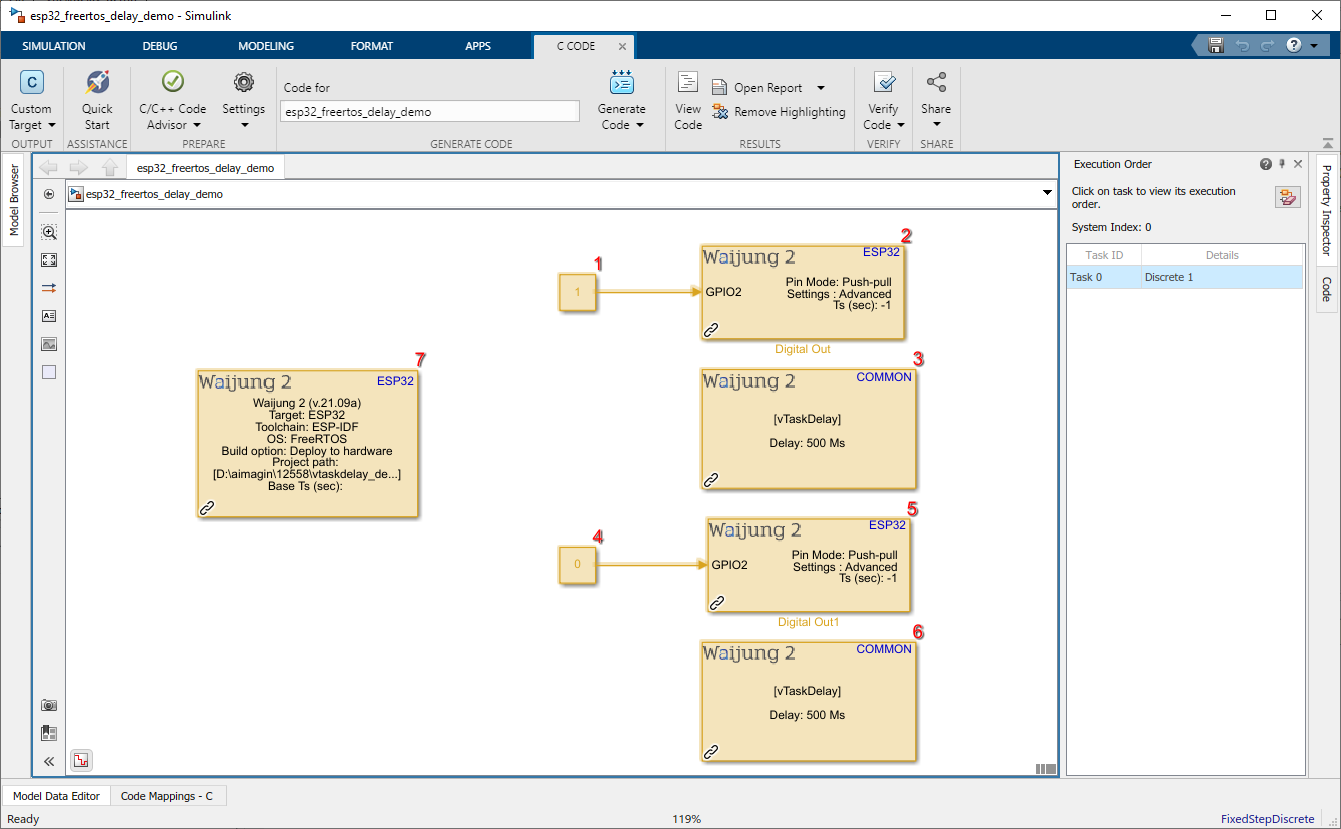Navigate forward in the model canvas
The image size is (1341, 829).
[80, 168]
